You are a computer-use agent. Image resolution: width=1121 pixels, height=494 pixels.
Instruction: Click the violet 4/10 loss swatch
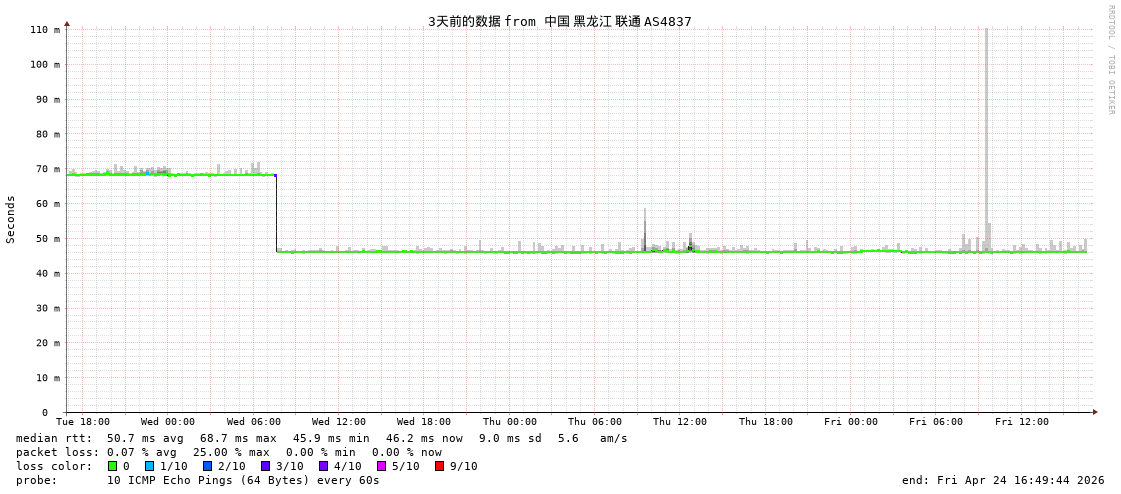[323, 466]
